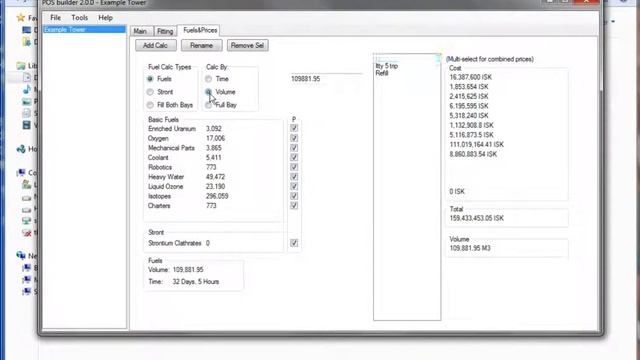
Task: Switch to the Main tab
Action: coord(140,31)
